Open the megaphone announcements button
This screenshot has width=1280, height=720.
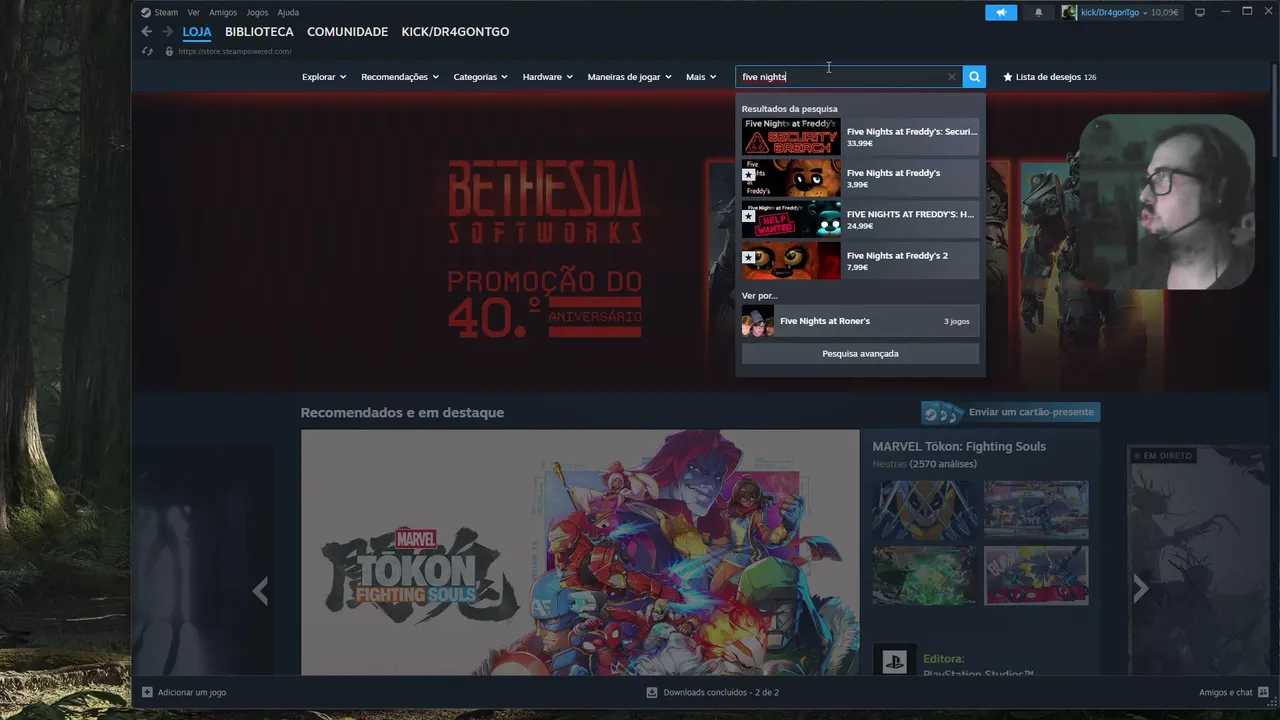coord(1001,12)
